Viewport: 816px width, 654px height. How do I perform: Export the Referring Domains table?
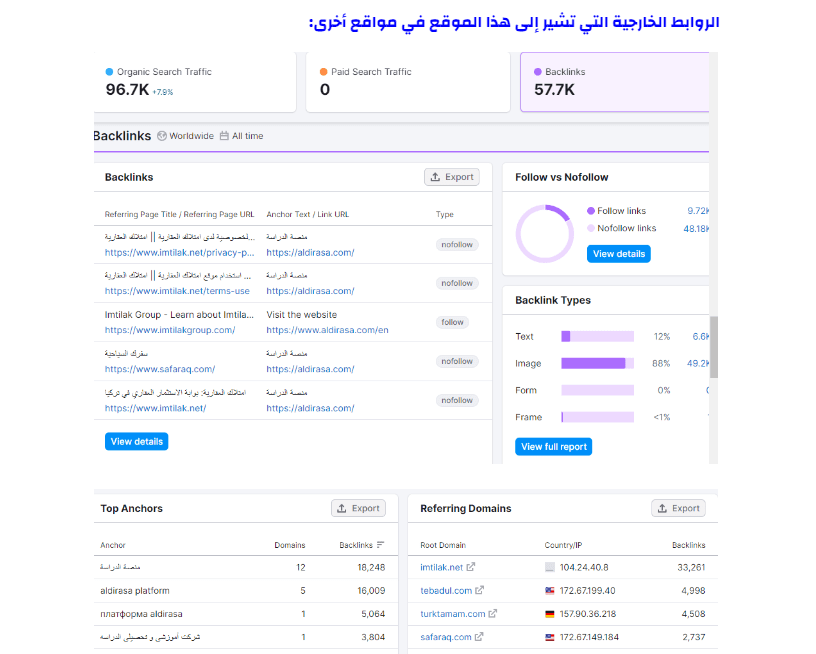[679, 508]
